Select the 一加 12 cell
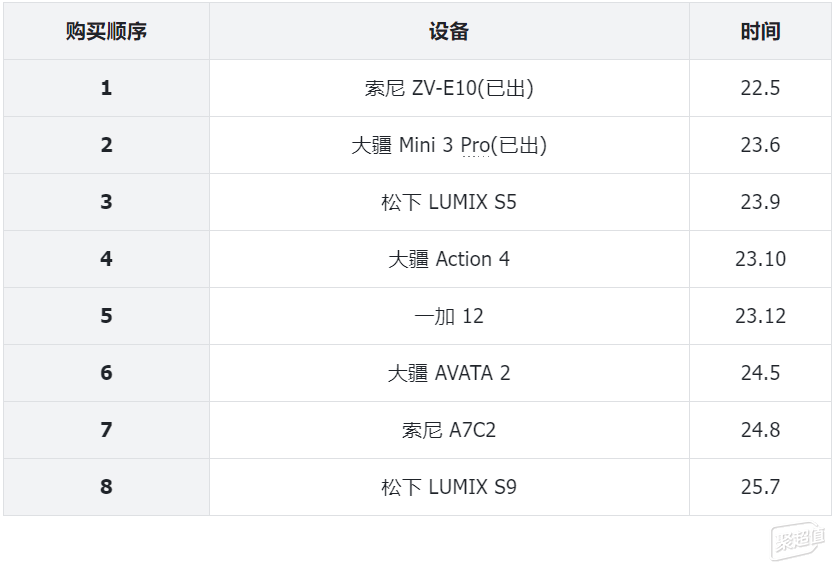The width and height of the screenshot is (836, 572). (x=449, y=316)
